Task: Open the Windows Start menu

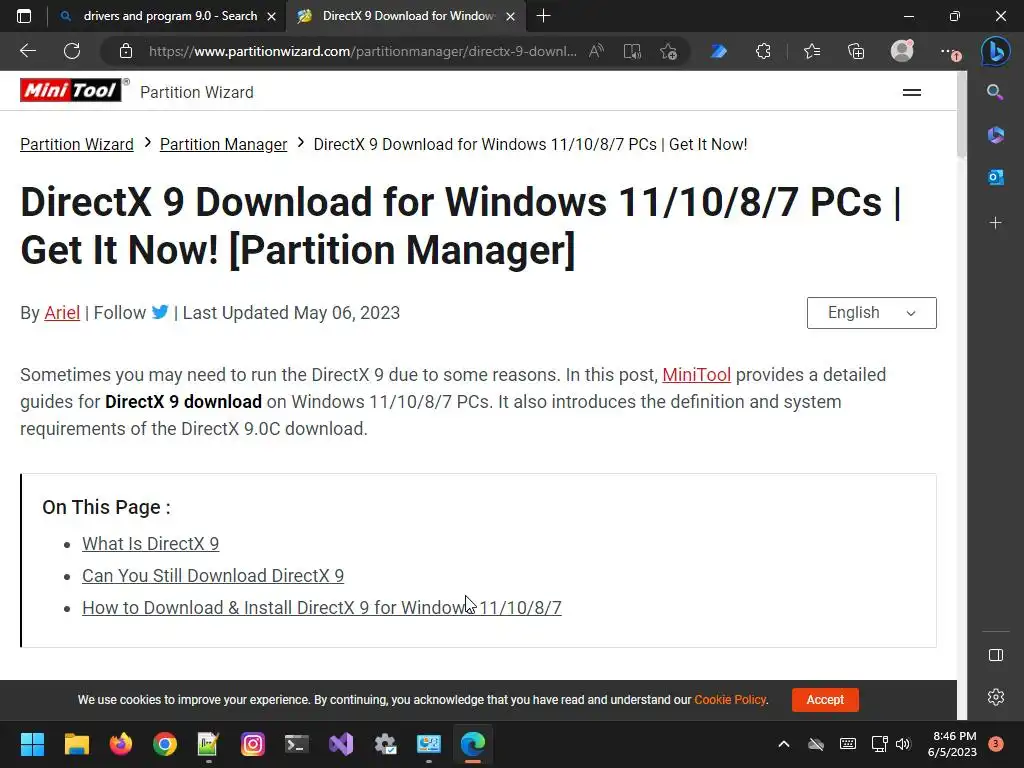Action: tap(32, 744)
